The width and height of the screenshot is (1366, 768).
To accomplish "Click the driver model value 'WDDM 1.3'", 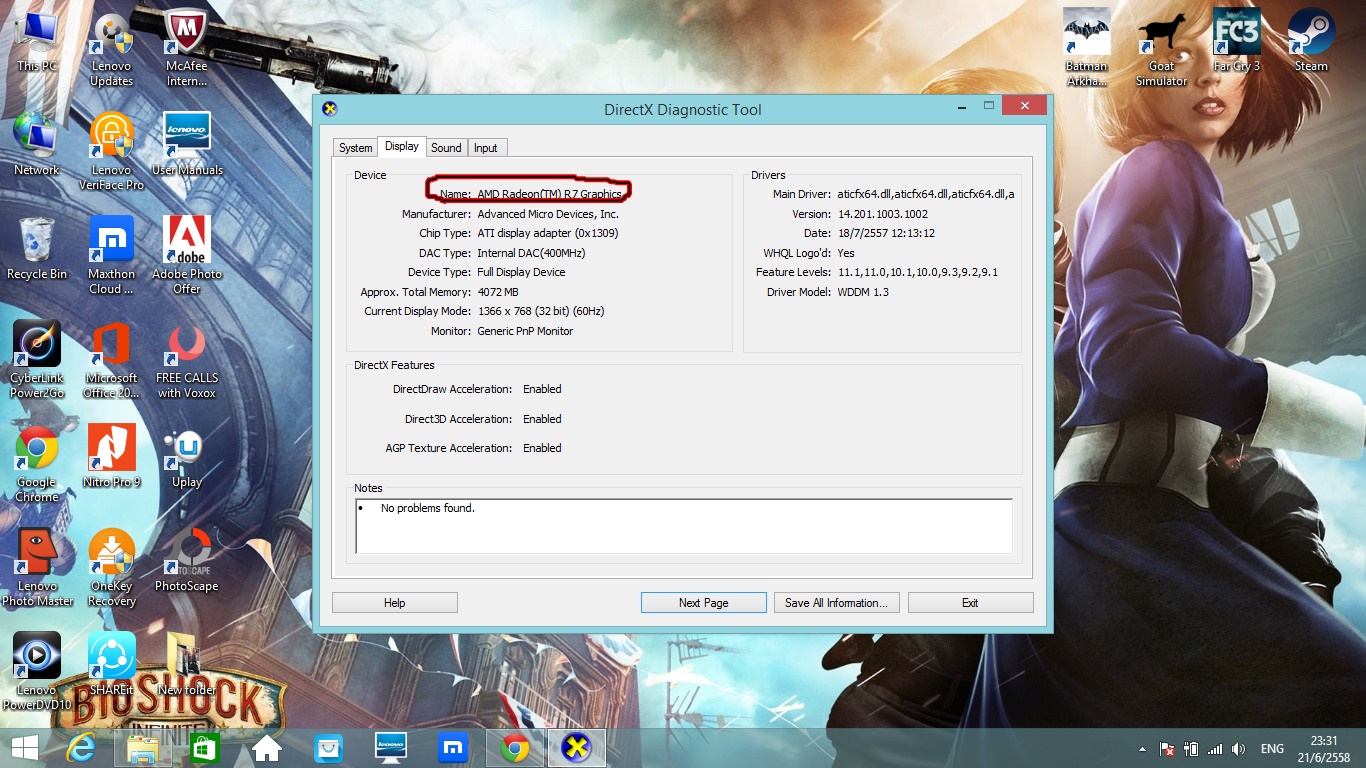I will [863, 292].
